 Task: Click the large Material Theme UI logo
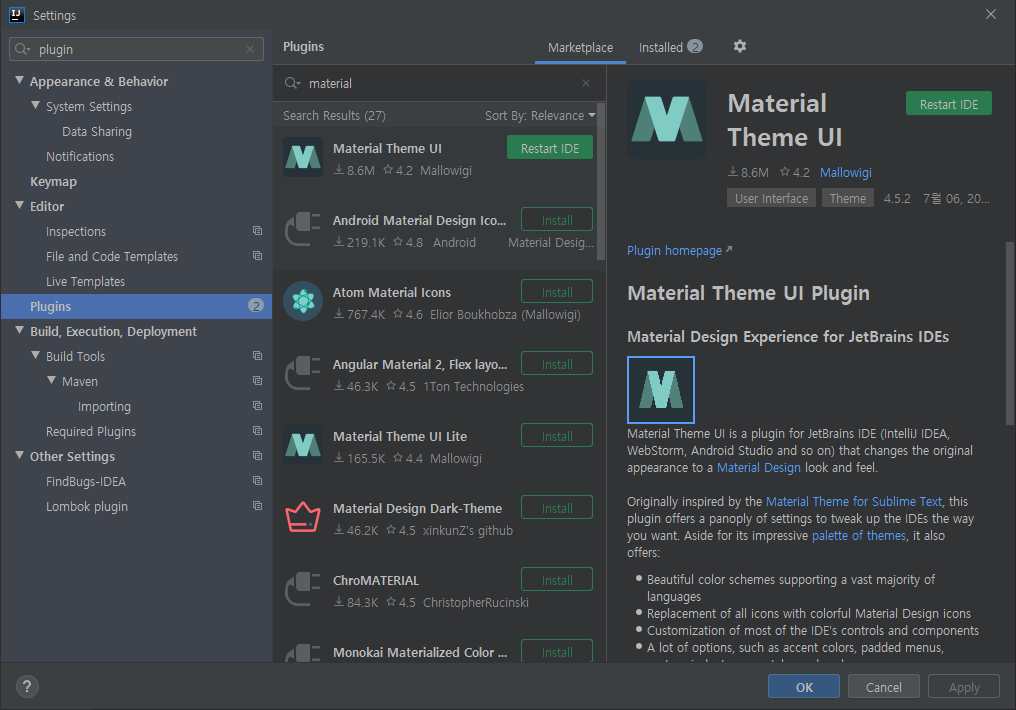(x=667, y=119)
